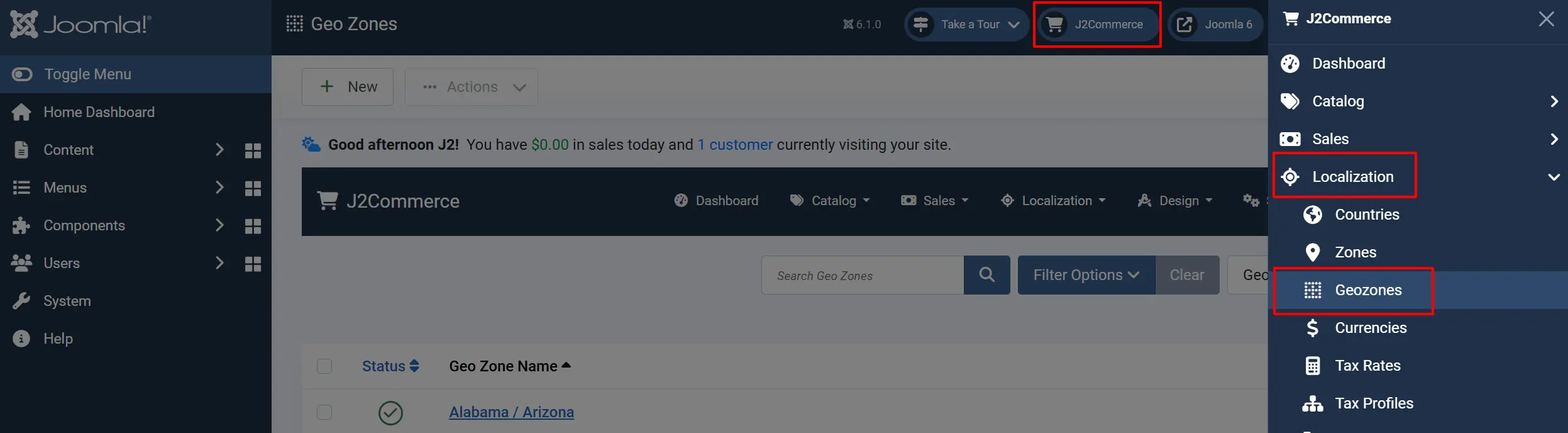The width and height of the screenshot is (1568, 433).
Task: Open the Users dashboard grid icon
Action: coord(253,264)
